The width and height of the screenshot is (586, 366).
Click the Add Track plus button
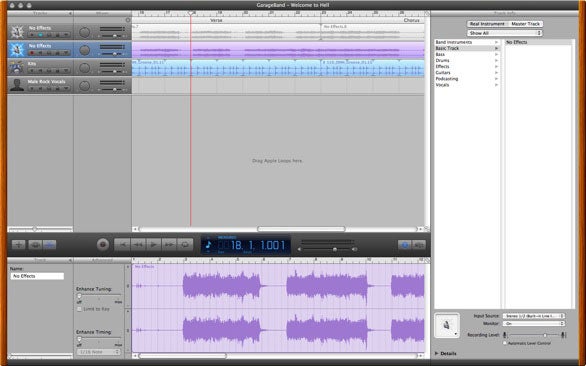click(18, 245)
